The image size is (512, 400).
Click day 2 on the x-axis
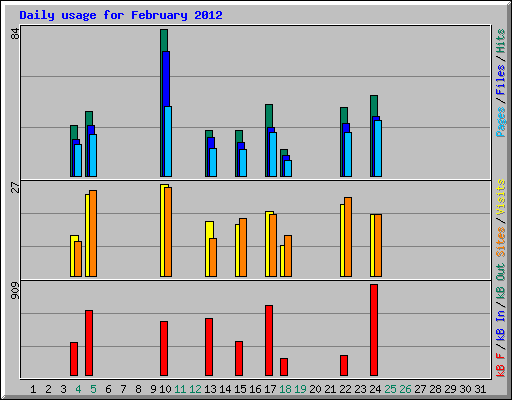tap(48, 389)
